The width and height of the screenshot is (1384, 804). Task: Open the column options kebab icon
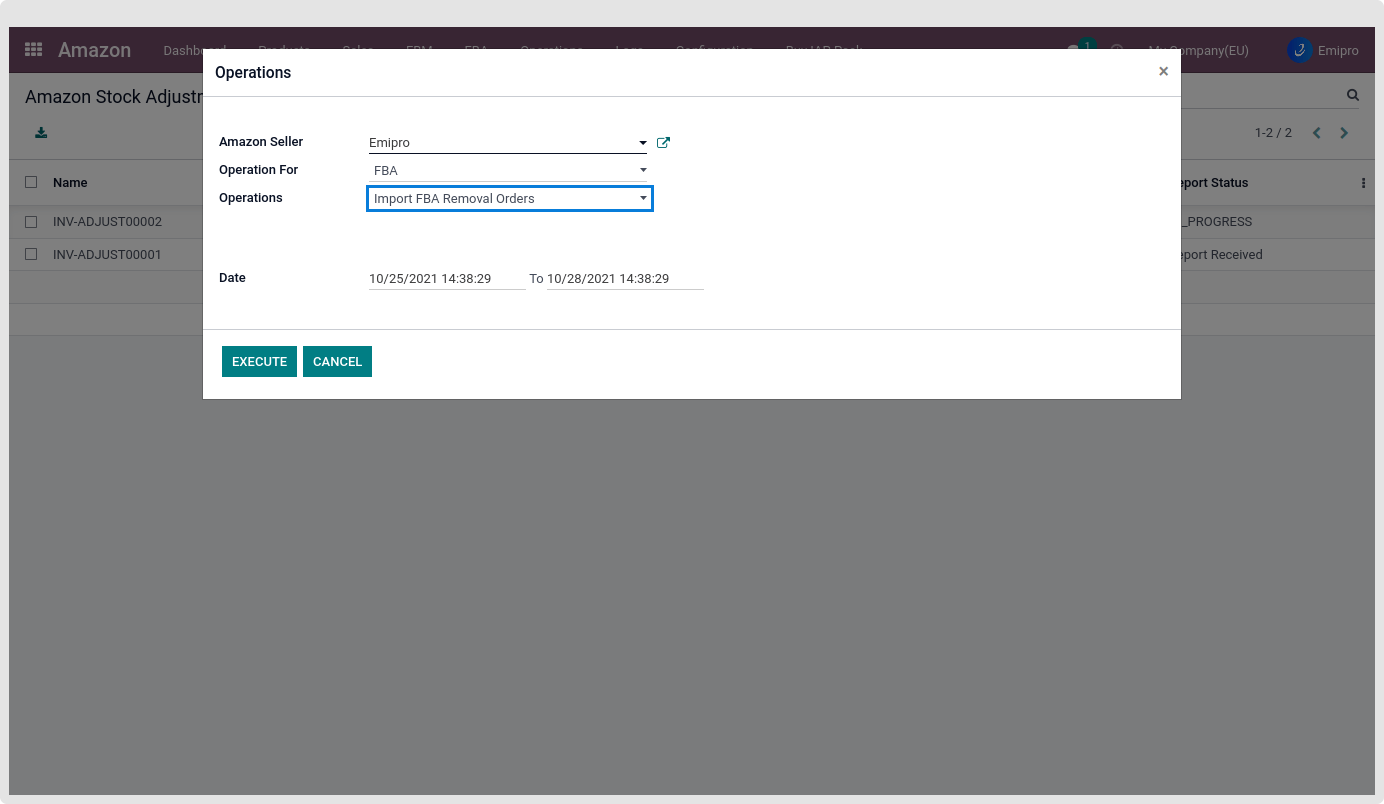(x=1363, y=183)
